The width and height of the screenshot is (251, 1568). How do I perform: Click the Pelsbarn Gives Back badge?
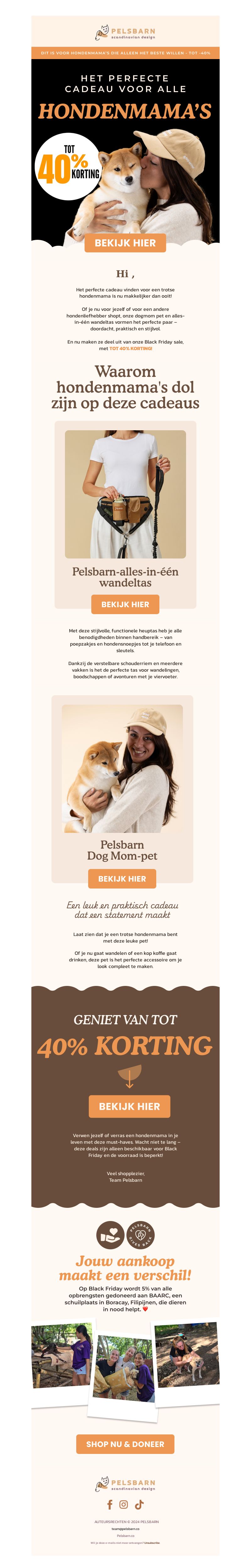pos(140,1235)
